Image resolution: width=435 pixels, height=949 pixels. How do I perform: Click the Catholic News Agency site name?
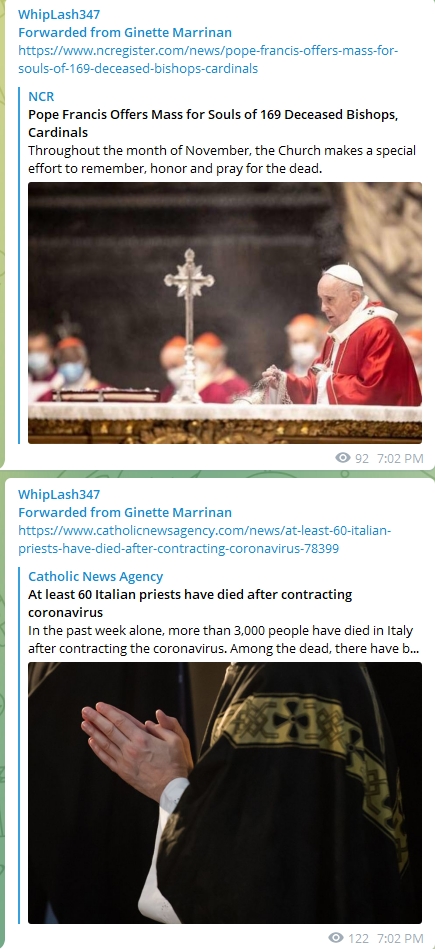[96, 576]
